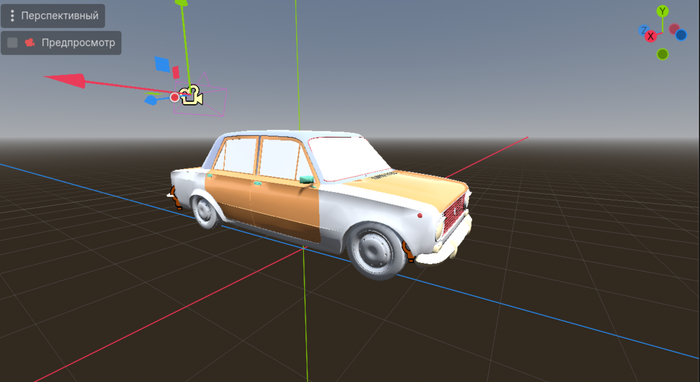Click the Предпросмотр label text
Viewport: 700px width, 382px height.
(x=78, y=43)
